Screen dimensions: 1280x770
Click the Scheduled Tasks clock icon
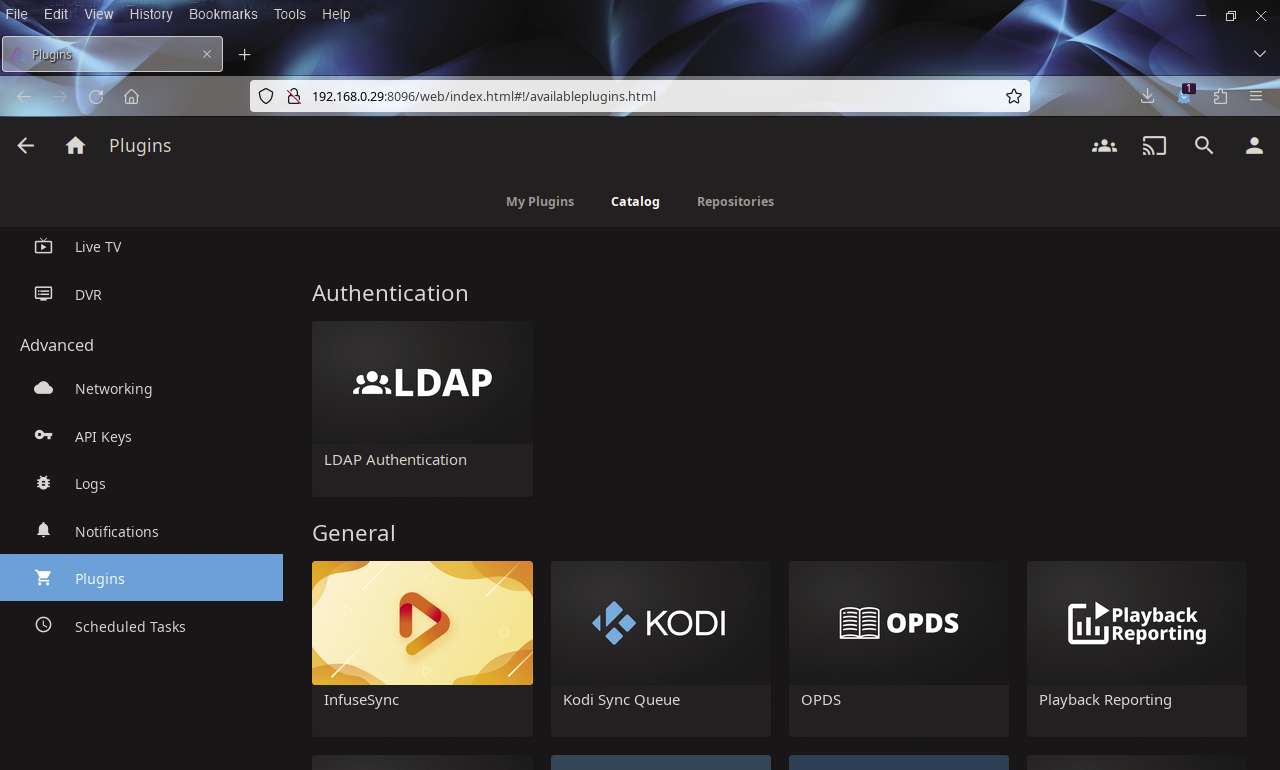43,625
